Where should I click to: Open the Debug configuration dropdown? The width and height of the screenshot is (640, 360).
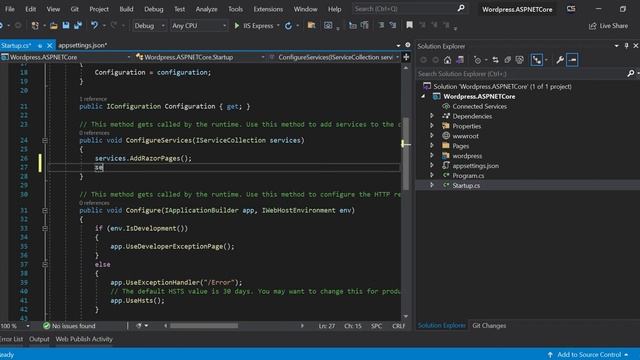pyautogui.click(x=149, y=26)
